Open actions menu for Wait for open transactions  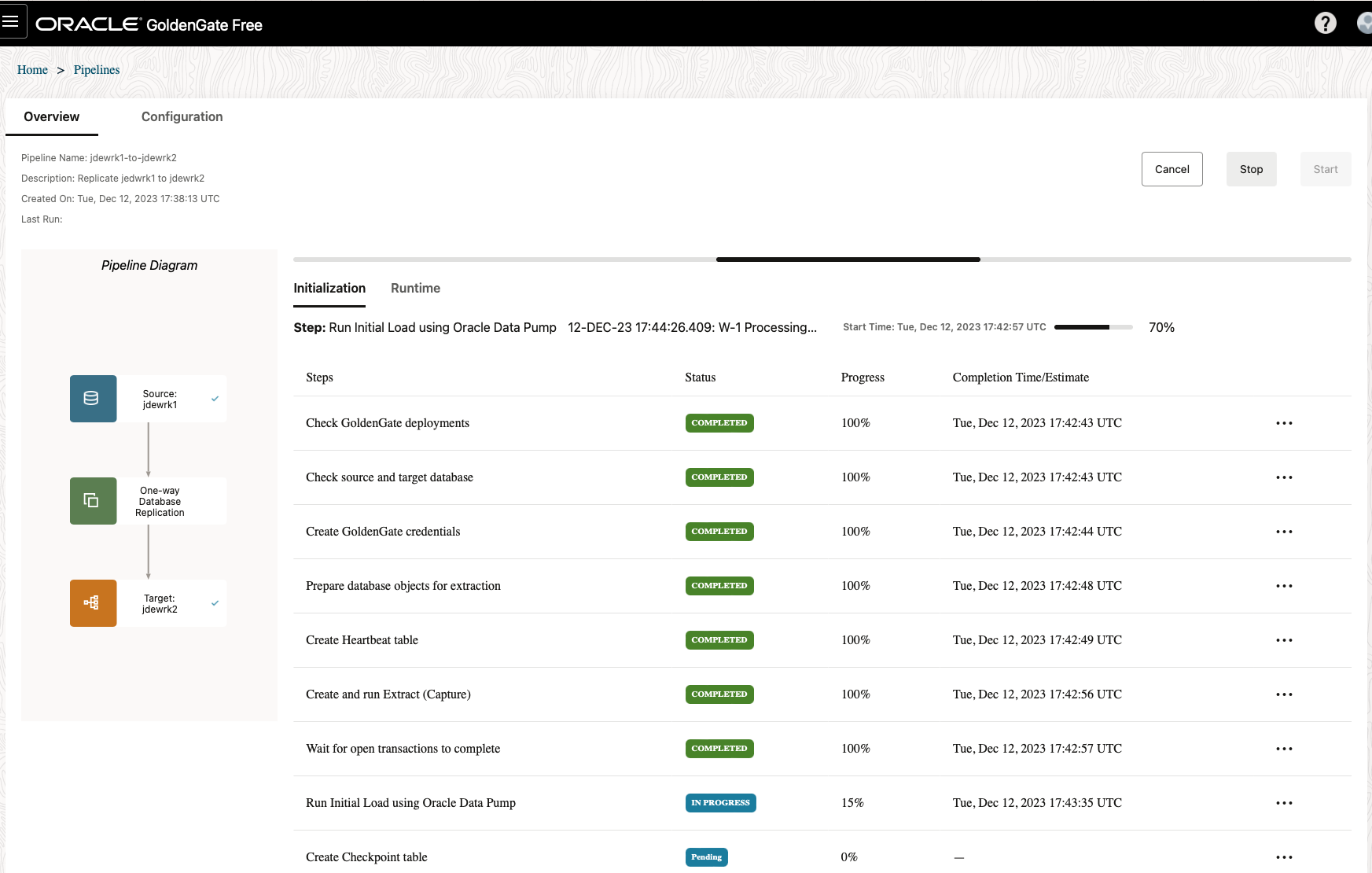[1284, 749]
